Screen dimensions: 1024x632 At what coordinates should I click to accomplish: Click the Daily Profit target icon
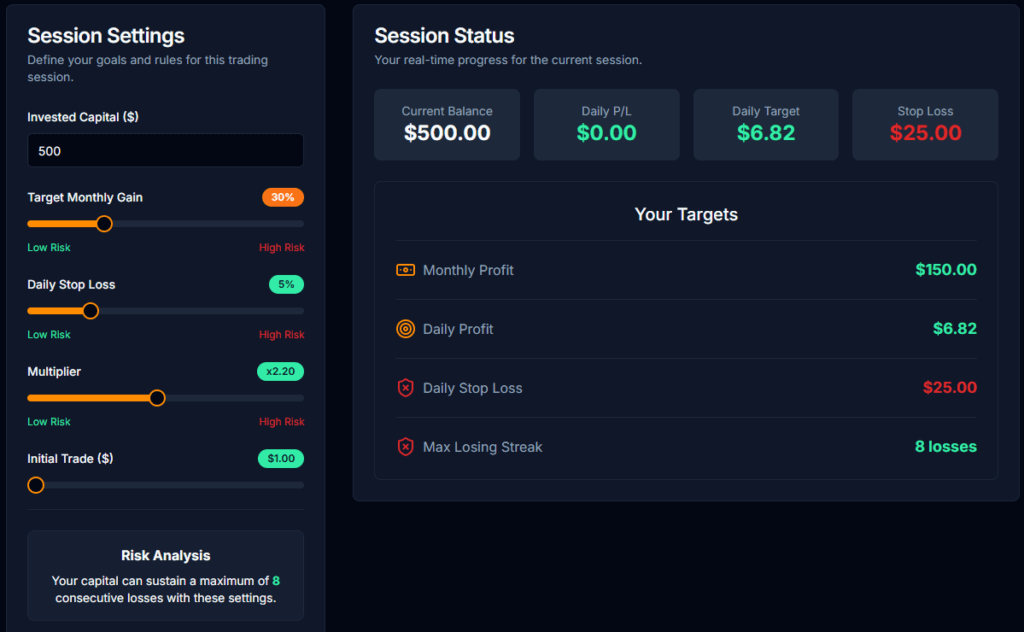point(406,329)
